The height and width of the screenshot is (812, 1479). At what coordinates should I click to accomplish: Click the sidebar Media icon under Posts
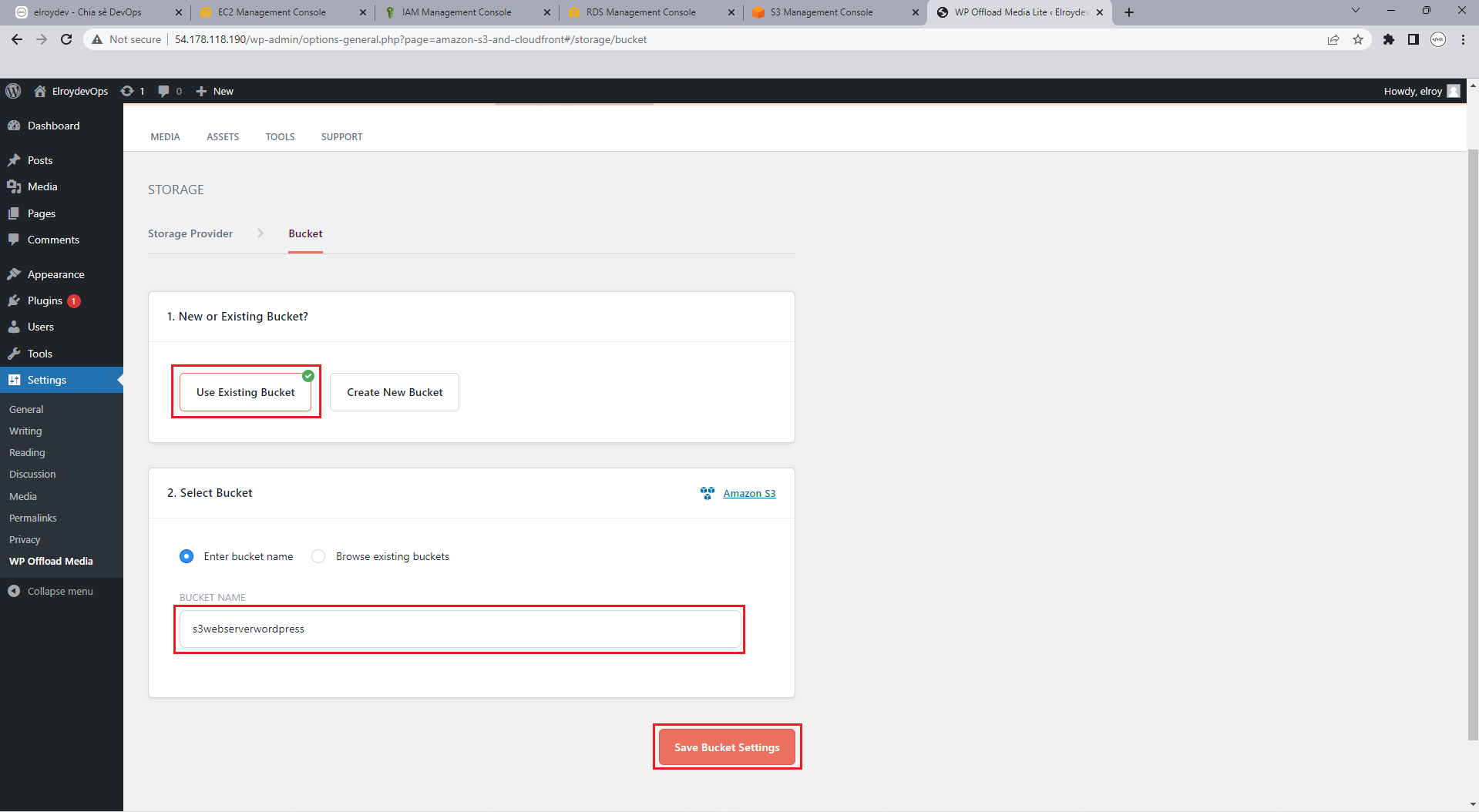click(14, 186)
